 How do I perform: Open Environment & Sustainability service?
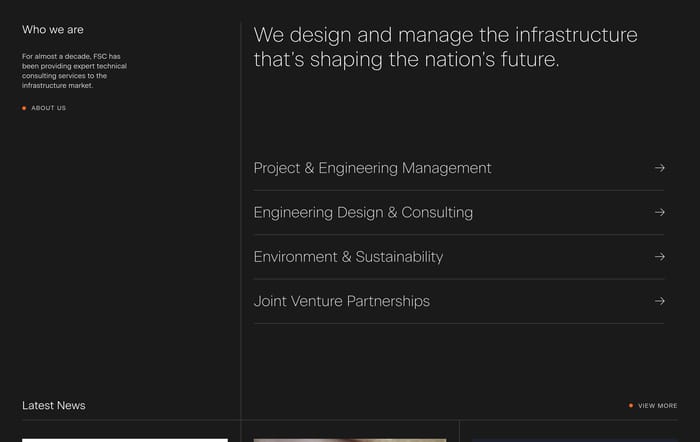click(x=348, y=256)
